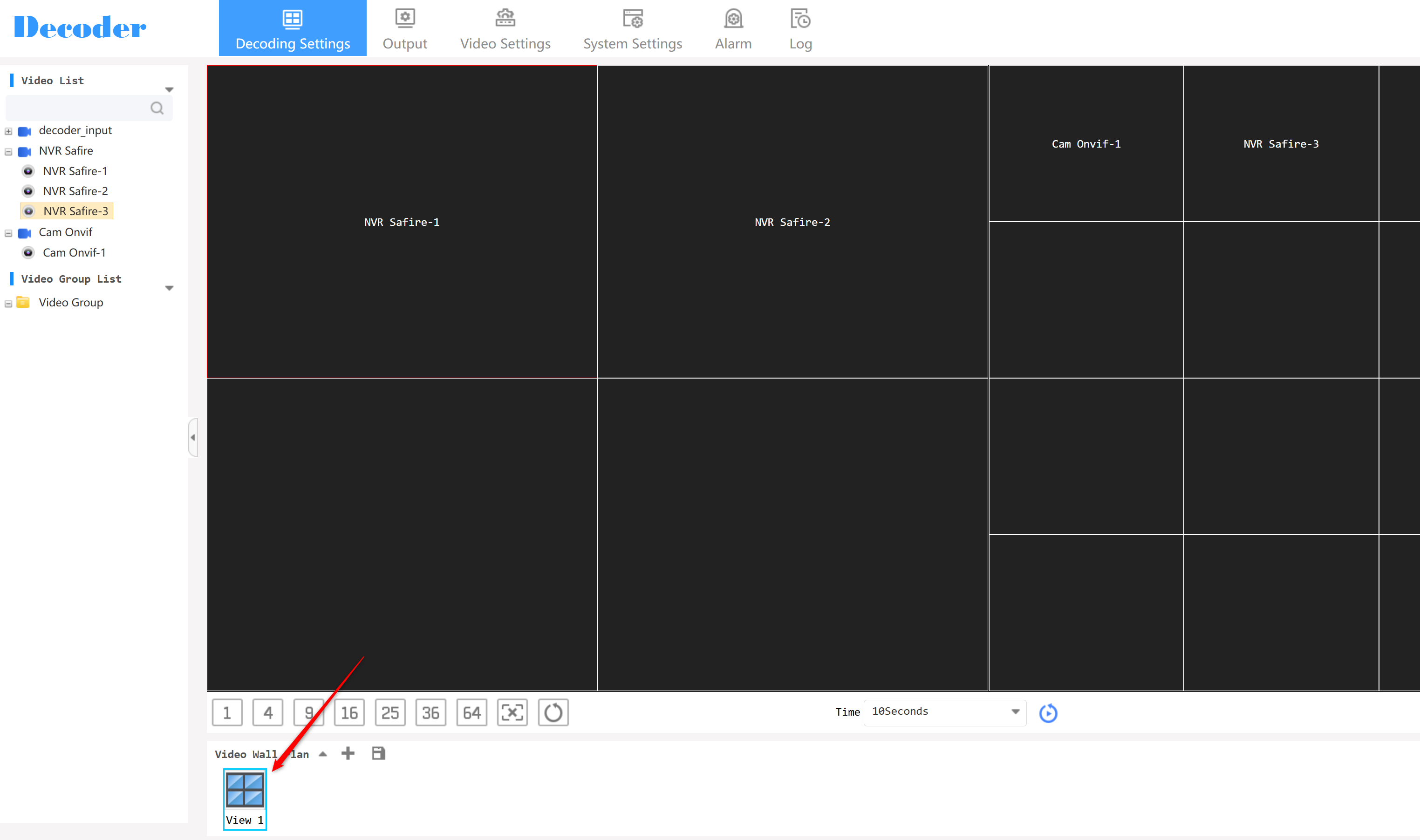Screen dimensions: 1420x840
Task: Select the NVR Safire-2 video window
Action: 792,222
